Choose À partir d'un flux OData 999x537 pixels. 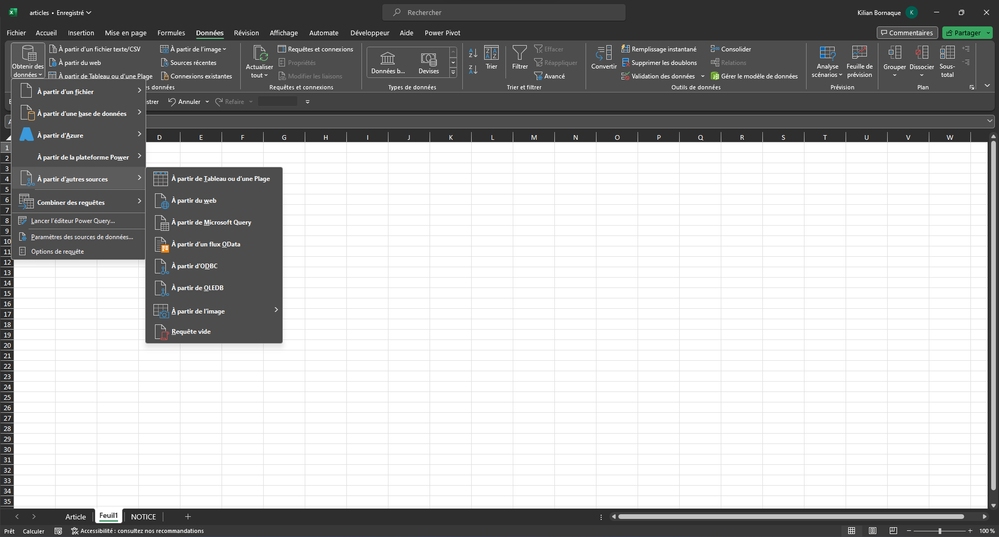click(x=214, y=244)
